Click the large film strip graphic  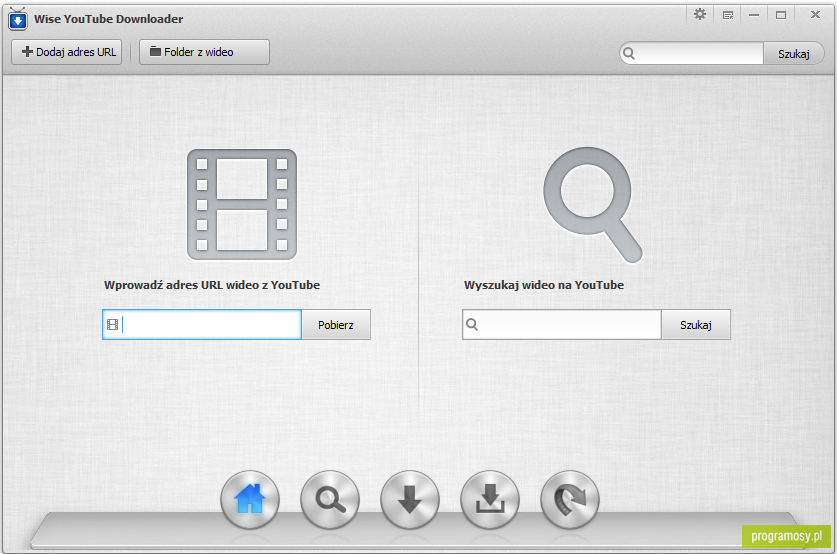(x=242, y=204)
